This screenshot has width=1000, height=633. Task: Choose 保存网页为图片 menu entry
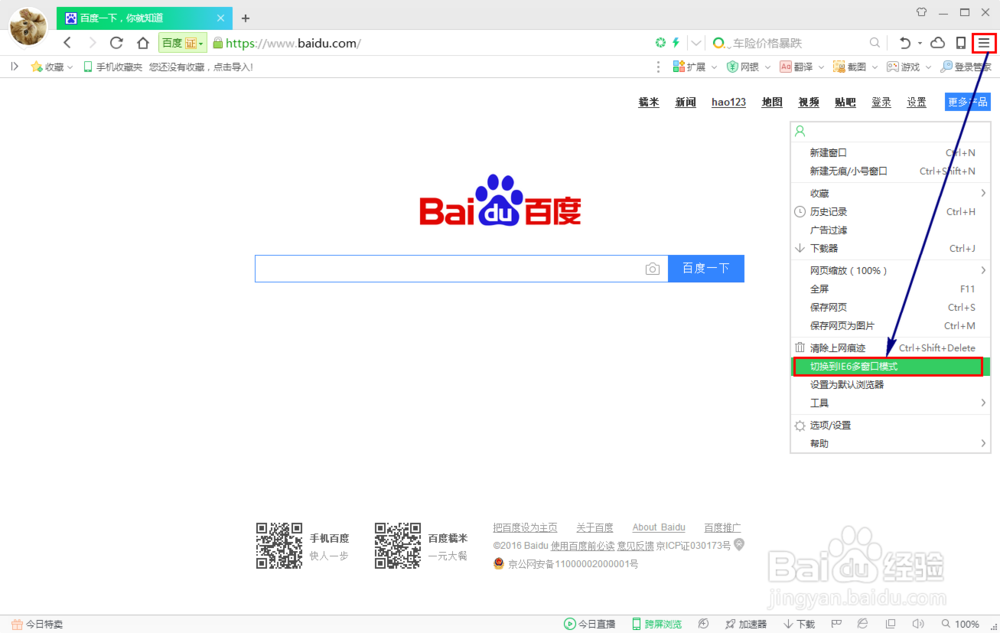(890, 326)
